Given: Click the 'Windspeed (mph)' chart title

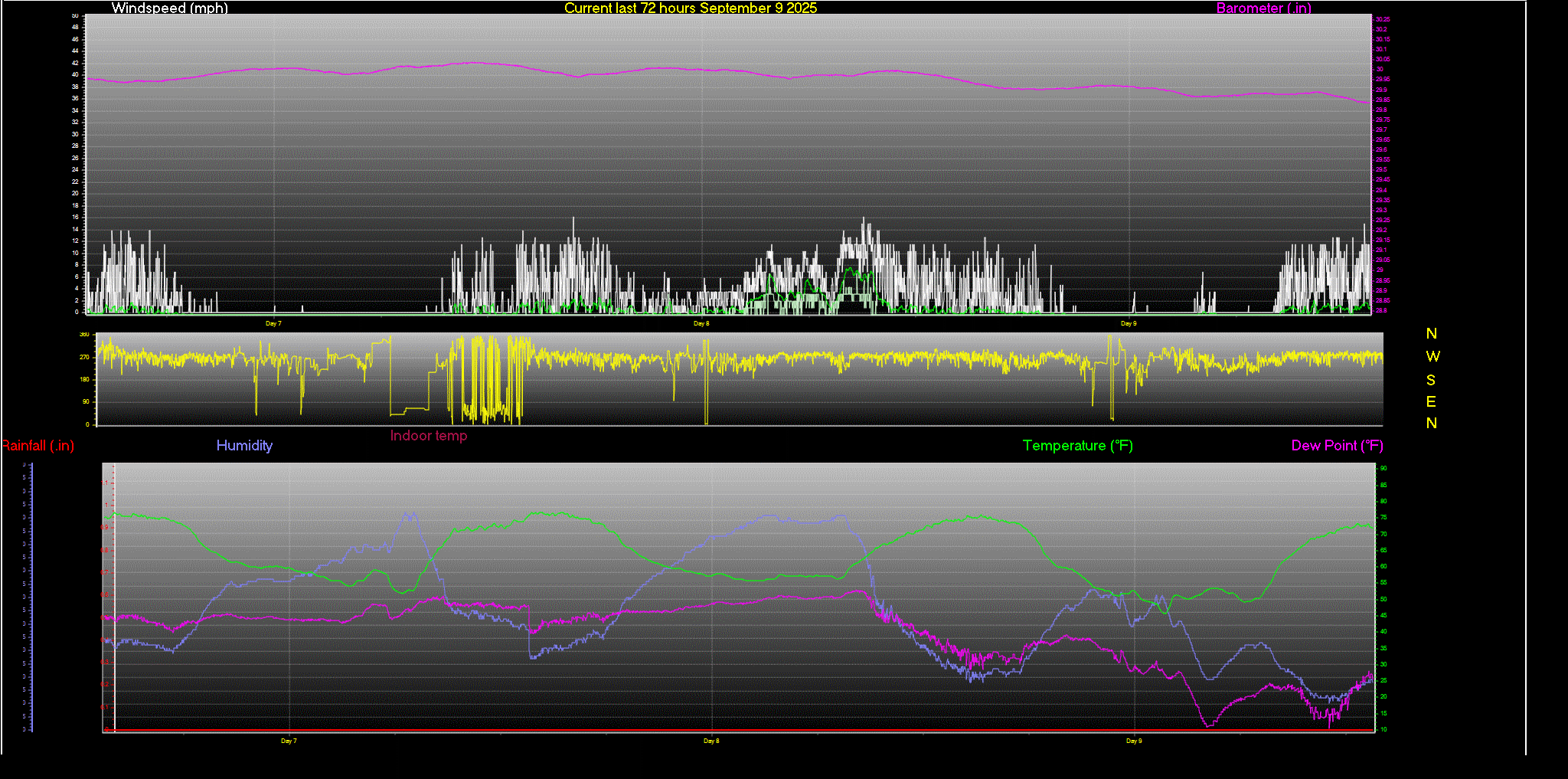Looking at the screenshot, I should pyautogui.click(x=170, y=8).
